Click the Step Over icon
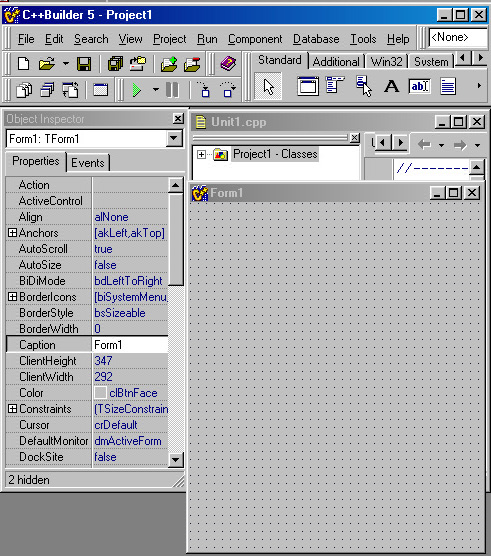 click(x=228, y=90)
